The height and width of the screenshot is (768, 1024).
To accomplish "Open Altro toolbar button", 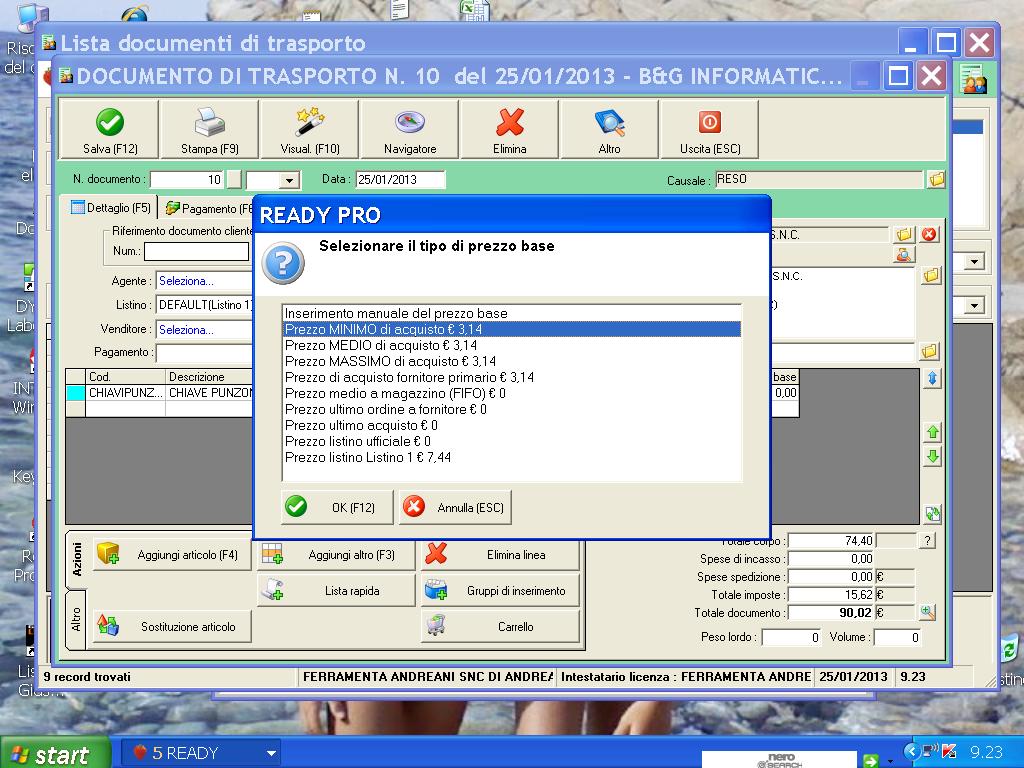I will coord(609,129).
